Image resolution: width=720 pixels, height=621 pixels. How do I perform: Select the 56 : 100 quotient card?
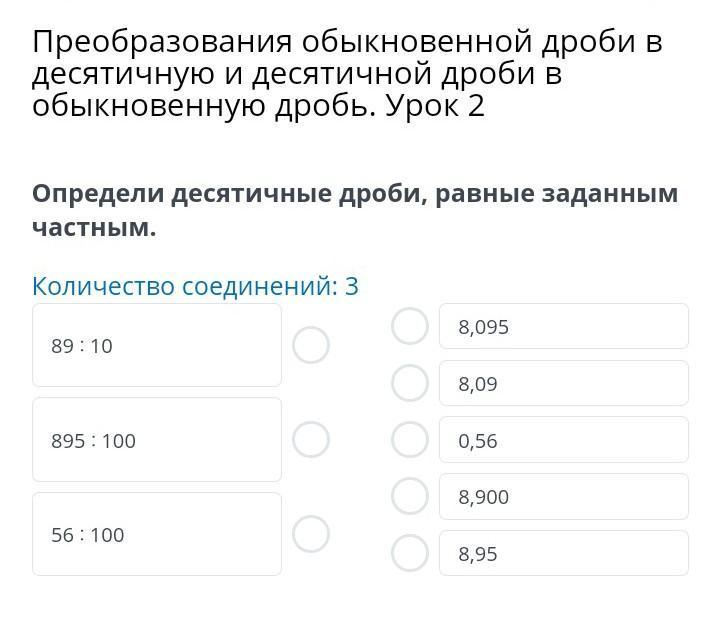(x=157, y=535)
